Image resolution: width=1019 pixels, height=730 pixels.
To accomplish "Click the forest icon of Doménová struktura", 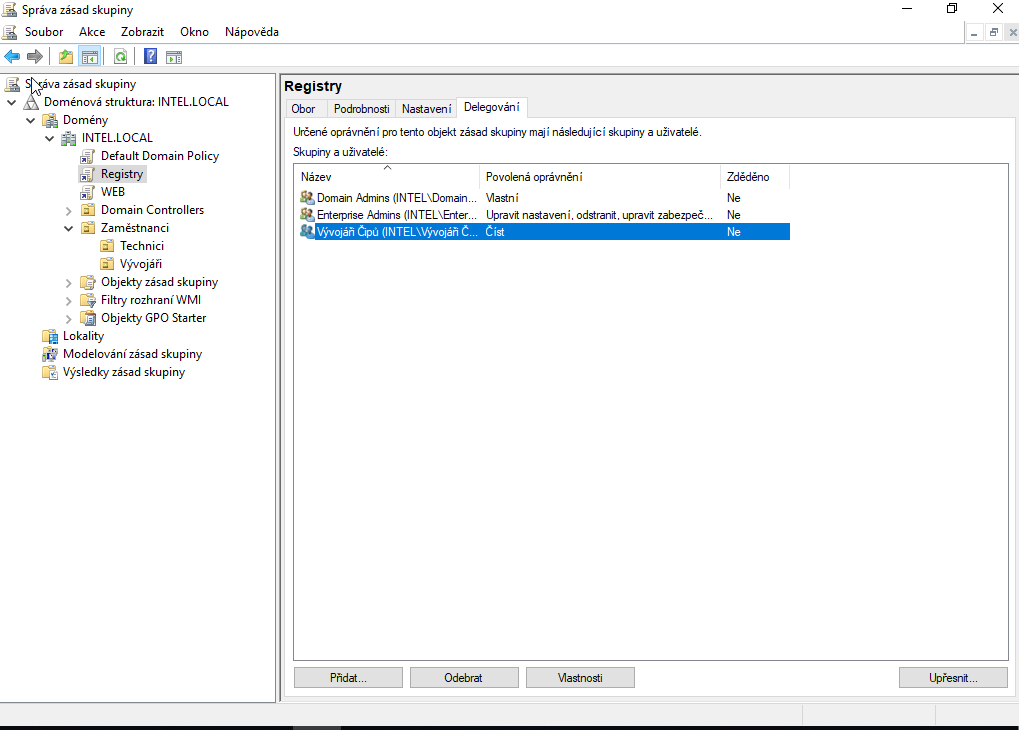I will click(31, 102).
